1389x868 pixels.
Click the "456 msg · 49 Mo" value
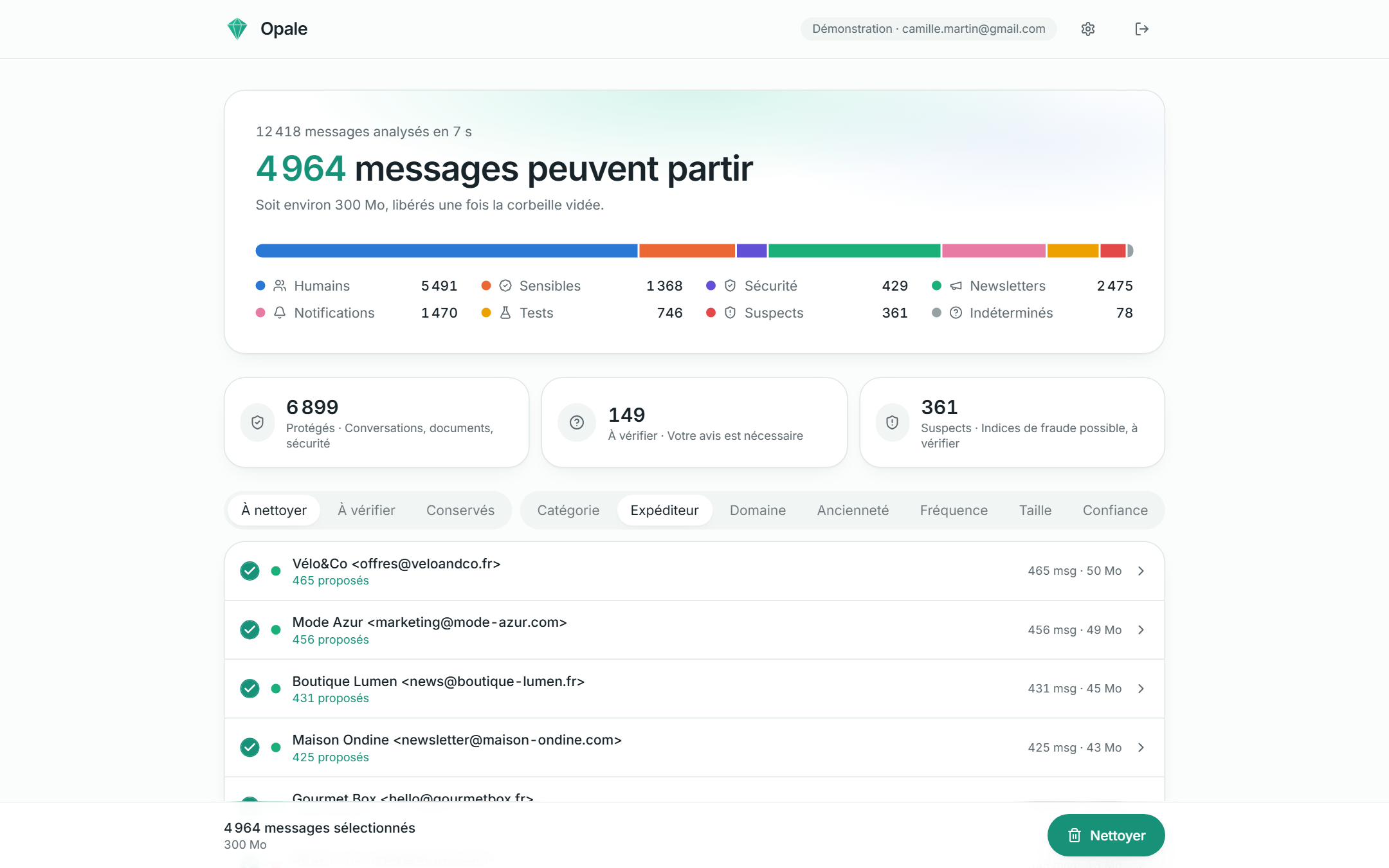pyautogui.click(x=1075, y=630)
